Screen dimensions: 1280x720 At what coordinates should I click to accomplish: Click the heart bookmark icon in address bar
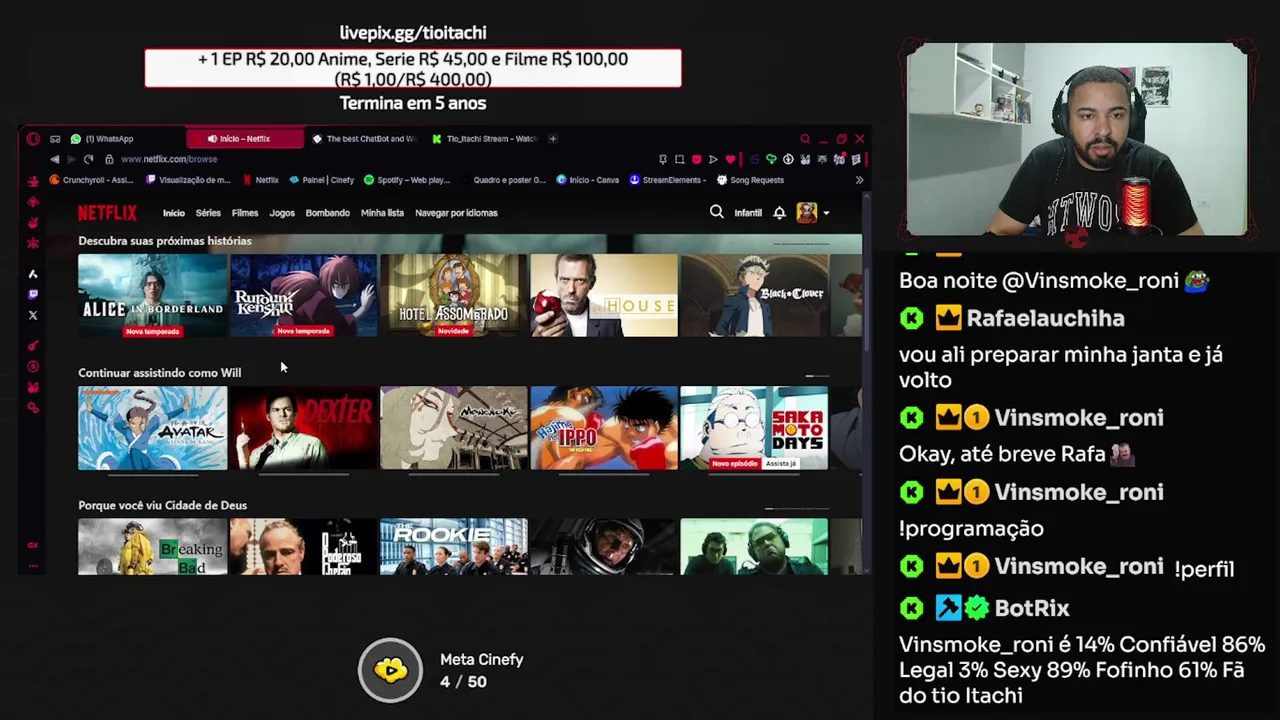click(x=730, y=159)
